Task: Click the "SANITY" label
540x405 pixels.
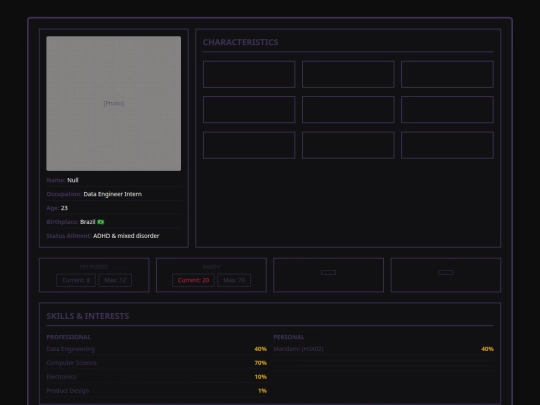Action: pyautogui.click(x=211, y=267)
